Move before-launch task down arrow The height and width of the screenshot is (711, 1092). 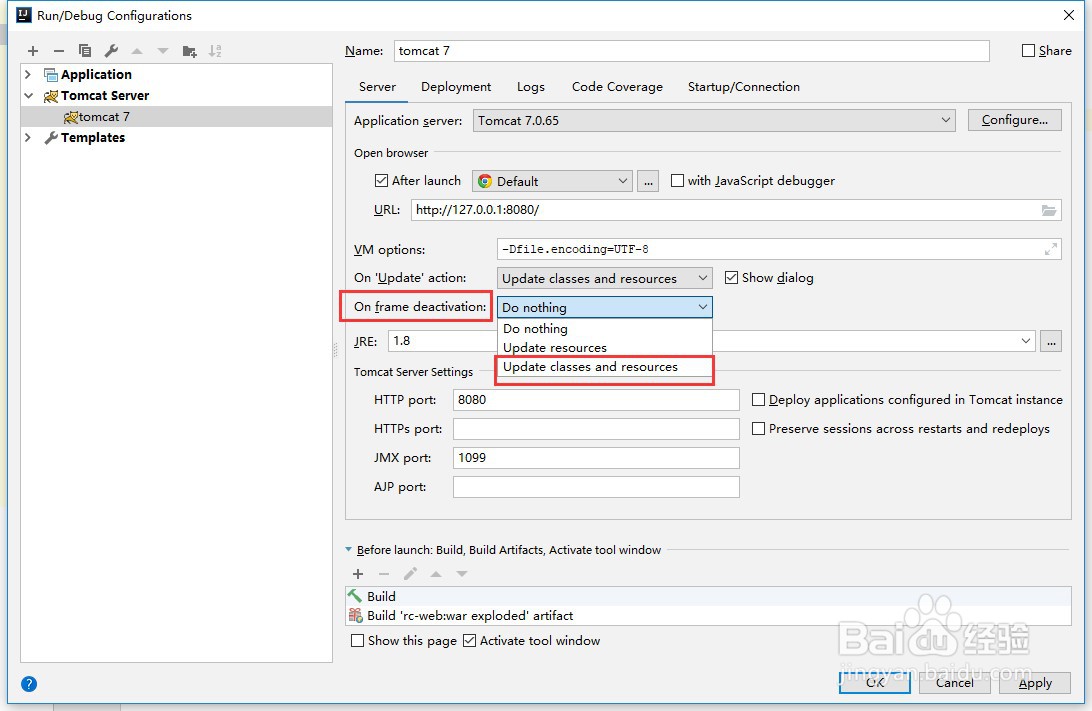coord(462,574)
